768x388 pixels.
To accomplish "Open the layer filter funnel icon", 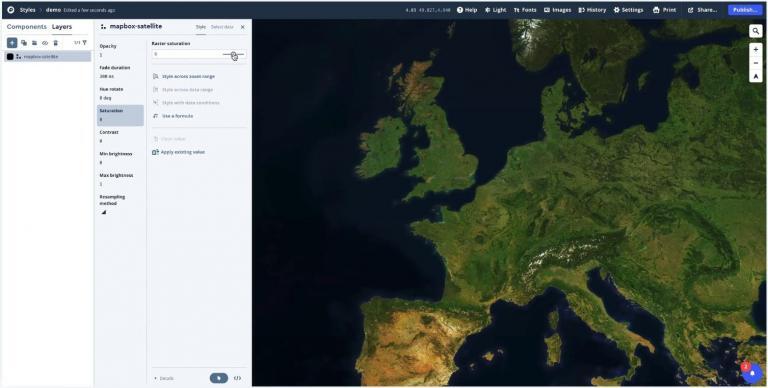I will point(85,43).
